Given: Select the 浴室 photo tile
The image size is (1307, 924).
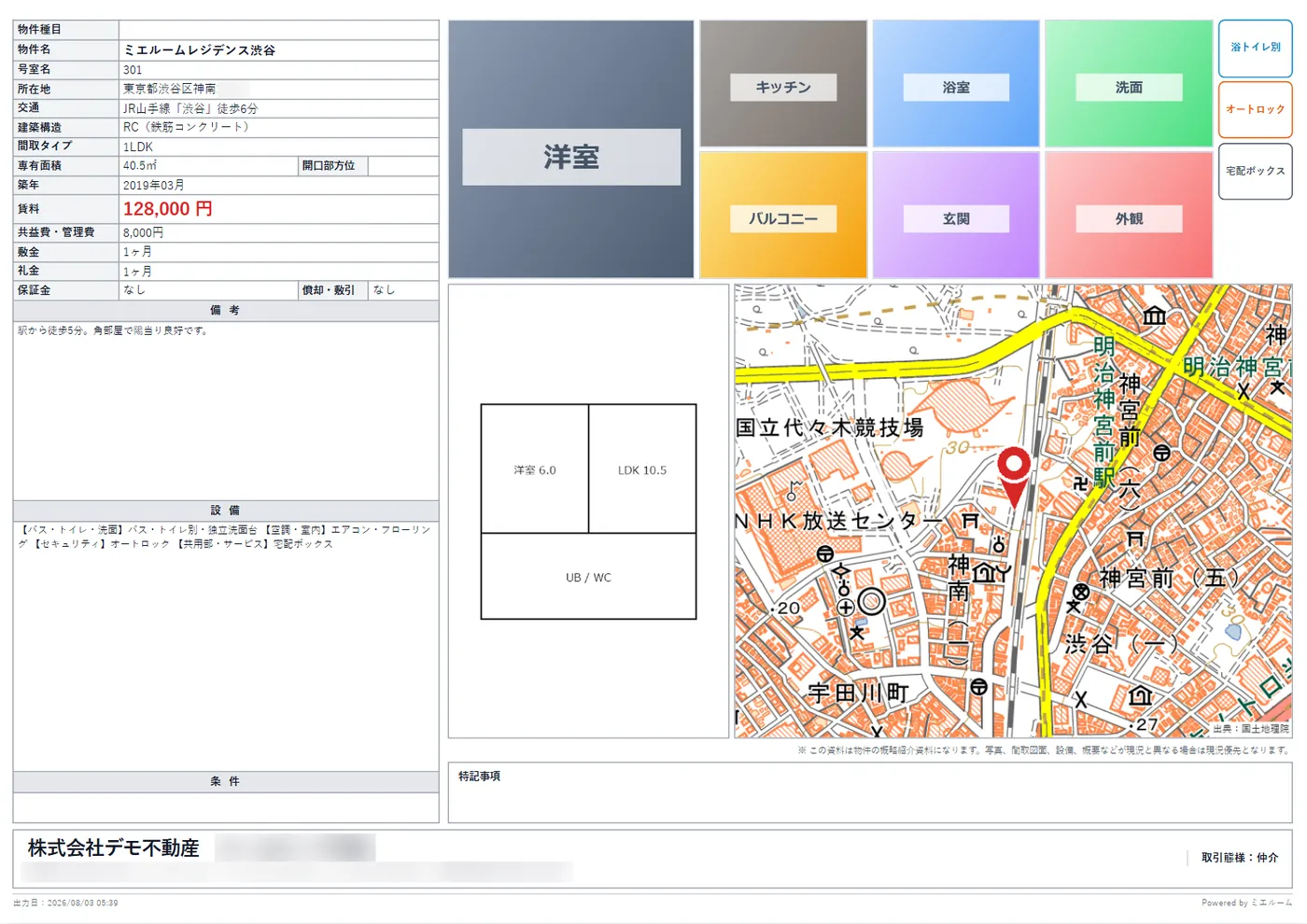Looking at the screenshot, I should tap(956, 84).
